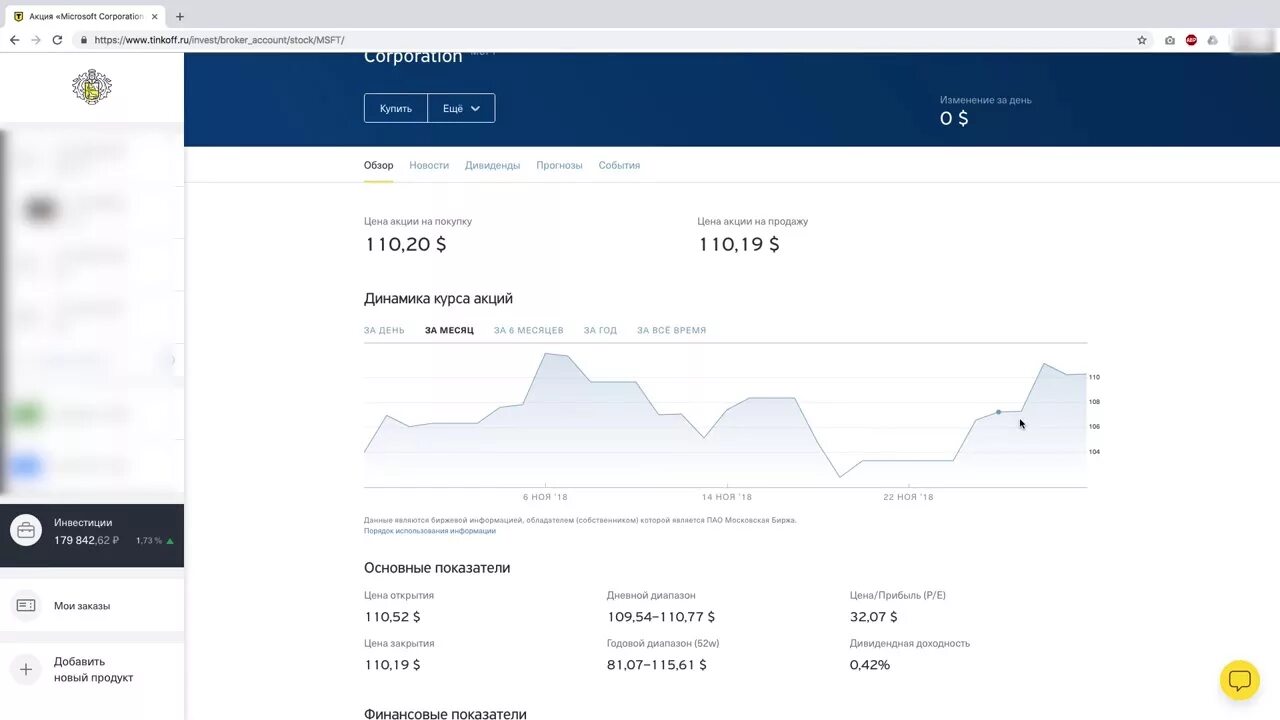Click the plus icon for new product
The width and height of the screenshot is (1280, 720).
26,670
